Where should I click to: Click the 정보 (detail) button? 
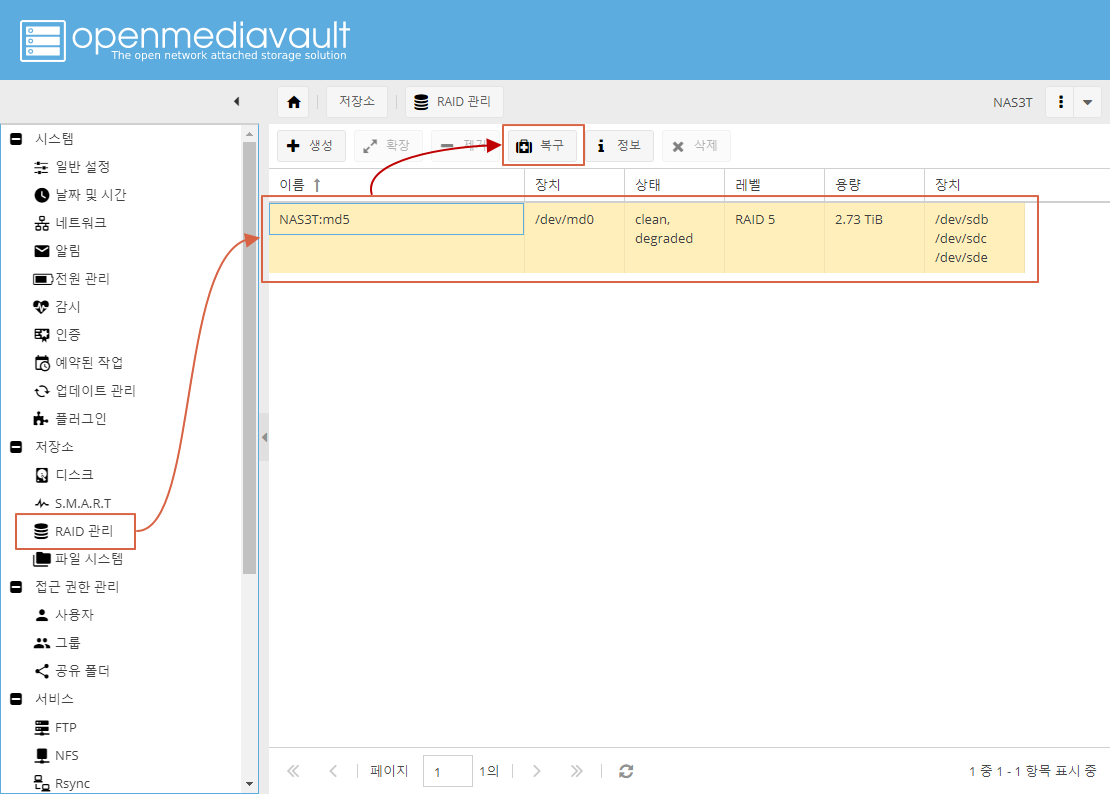pyautogui.click(x=619, y=146)
